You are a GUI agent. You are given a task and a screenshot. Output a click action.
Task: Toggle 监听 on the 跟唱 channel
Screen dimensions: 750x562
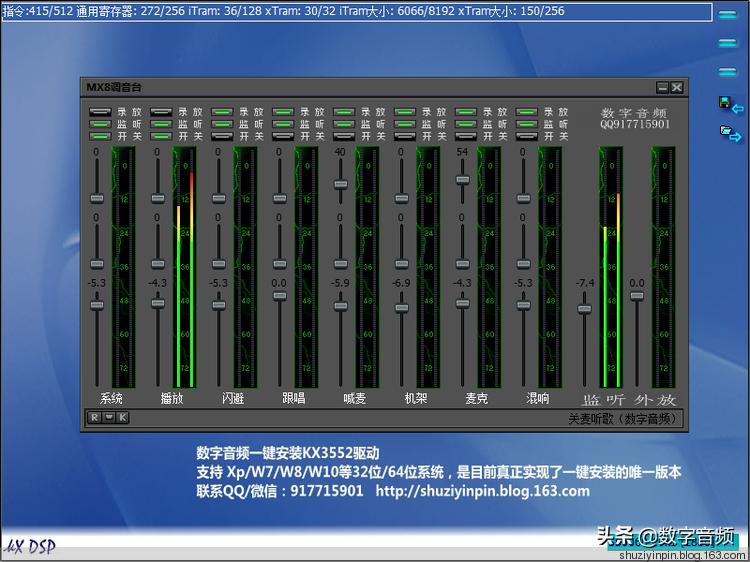click(283, 124)
